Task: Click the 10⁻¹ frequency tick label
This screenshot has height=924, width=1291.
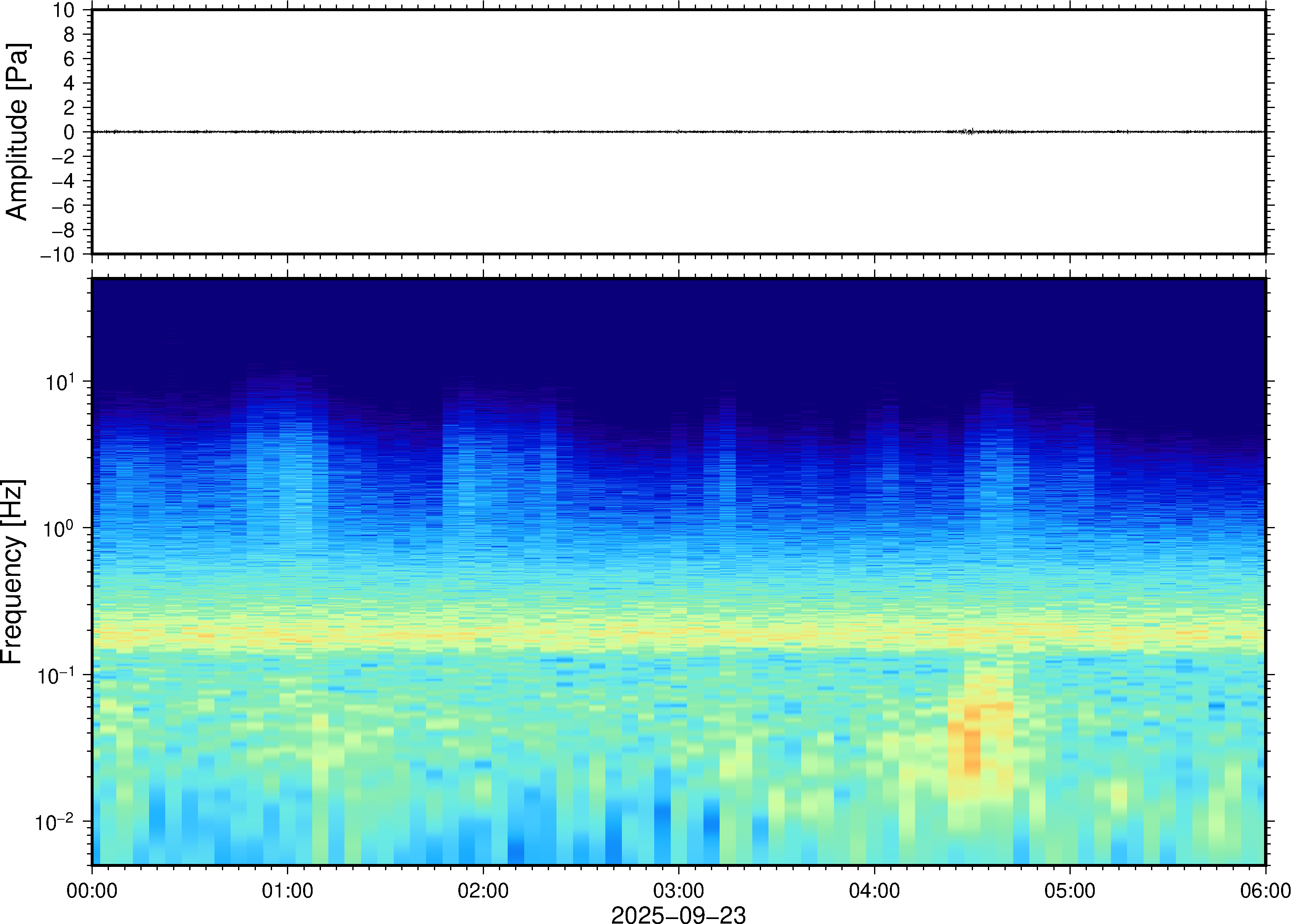Action: point(56,676)
